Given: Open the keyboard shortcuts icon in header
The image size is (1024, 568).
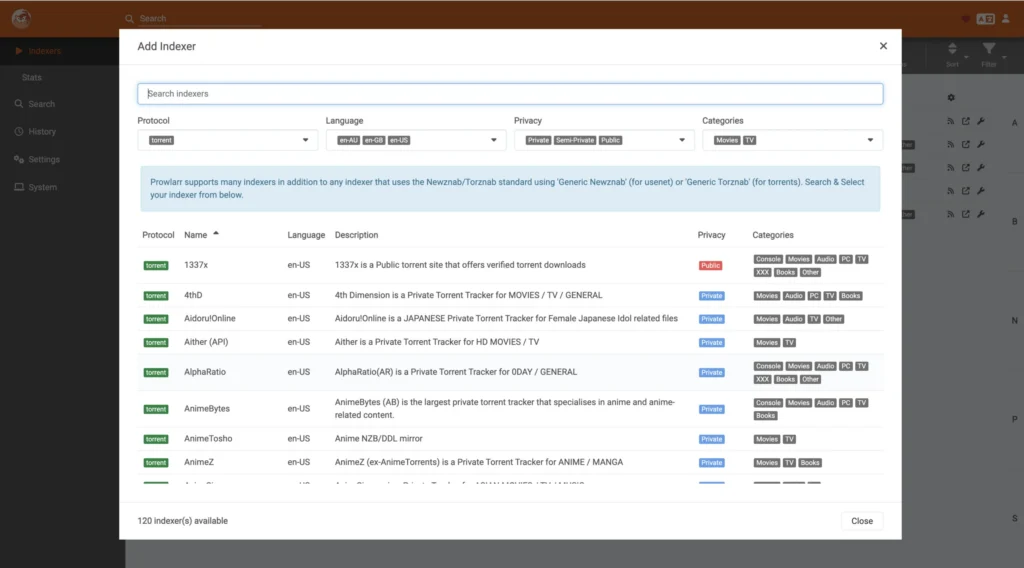Looking at the screenshot, I should [985, 19].
